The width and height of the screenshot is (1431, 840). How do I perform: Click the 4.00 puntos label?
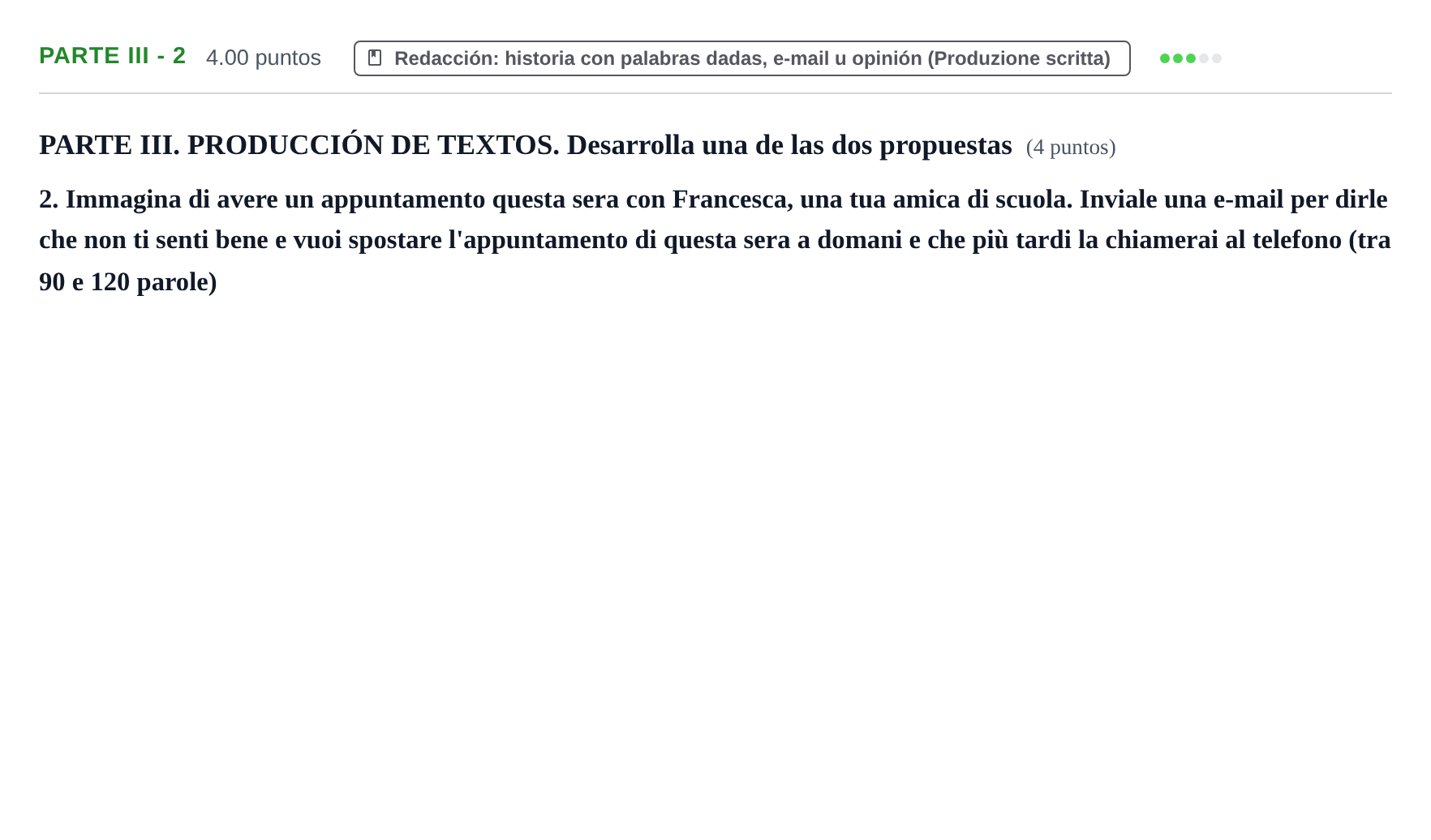tap(264, 58)
